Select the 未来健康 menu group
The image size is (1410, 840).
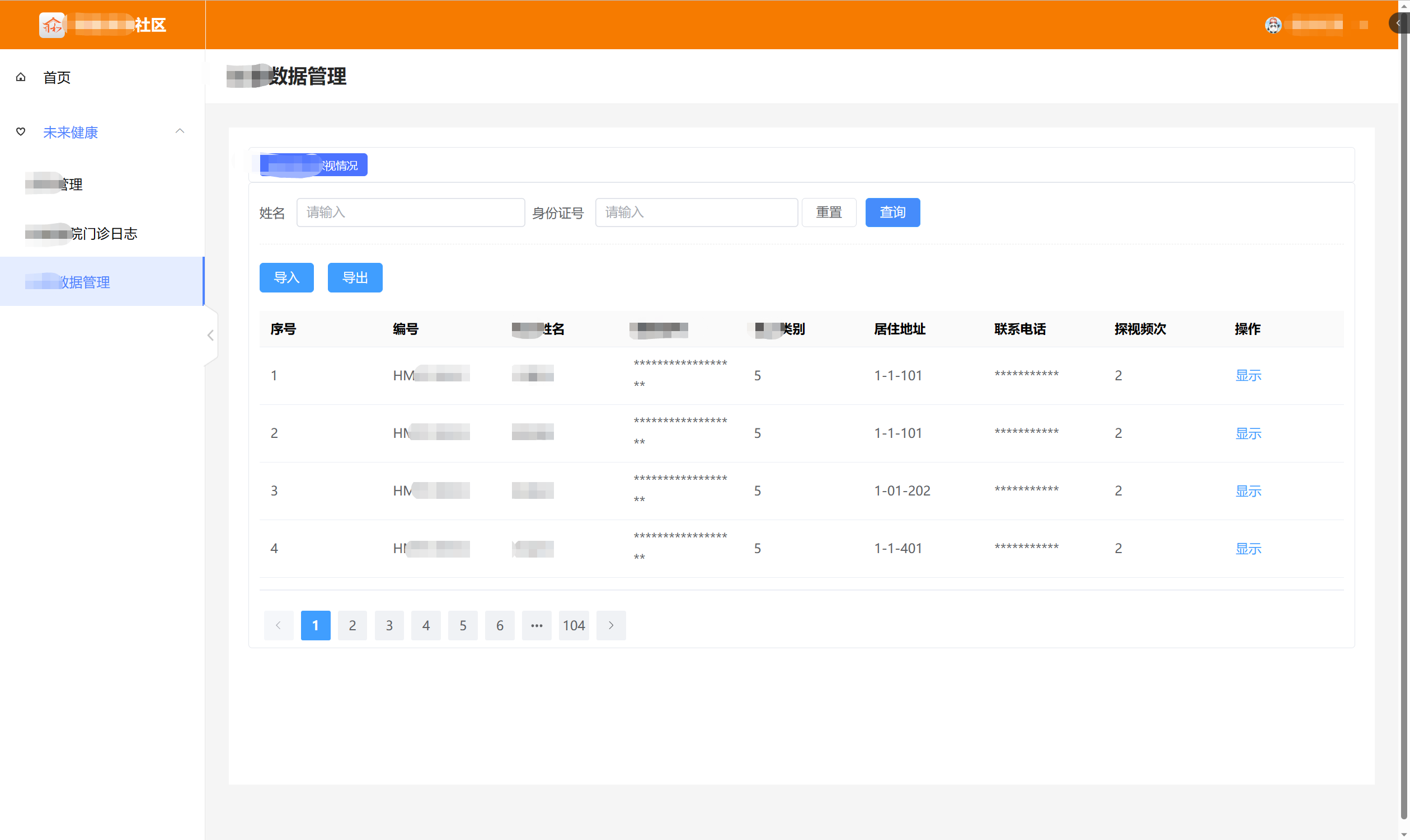(x=102, y=132)
